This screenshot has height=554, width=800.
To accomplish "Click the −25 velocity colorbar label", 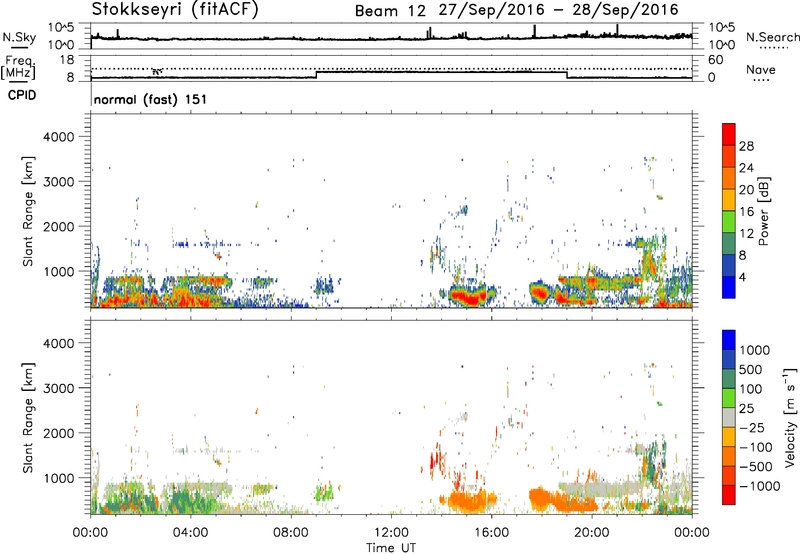I will (752, 428).
